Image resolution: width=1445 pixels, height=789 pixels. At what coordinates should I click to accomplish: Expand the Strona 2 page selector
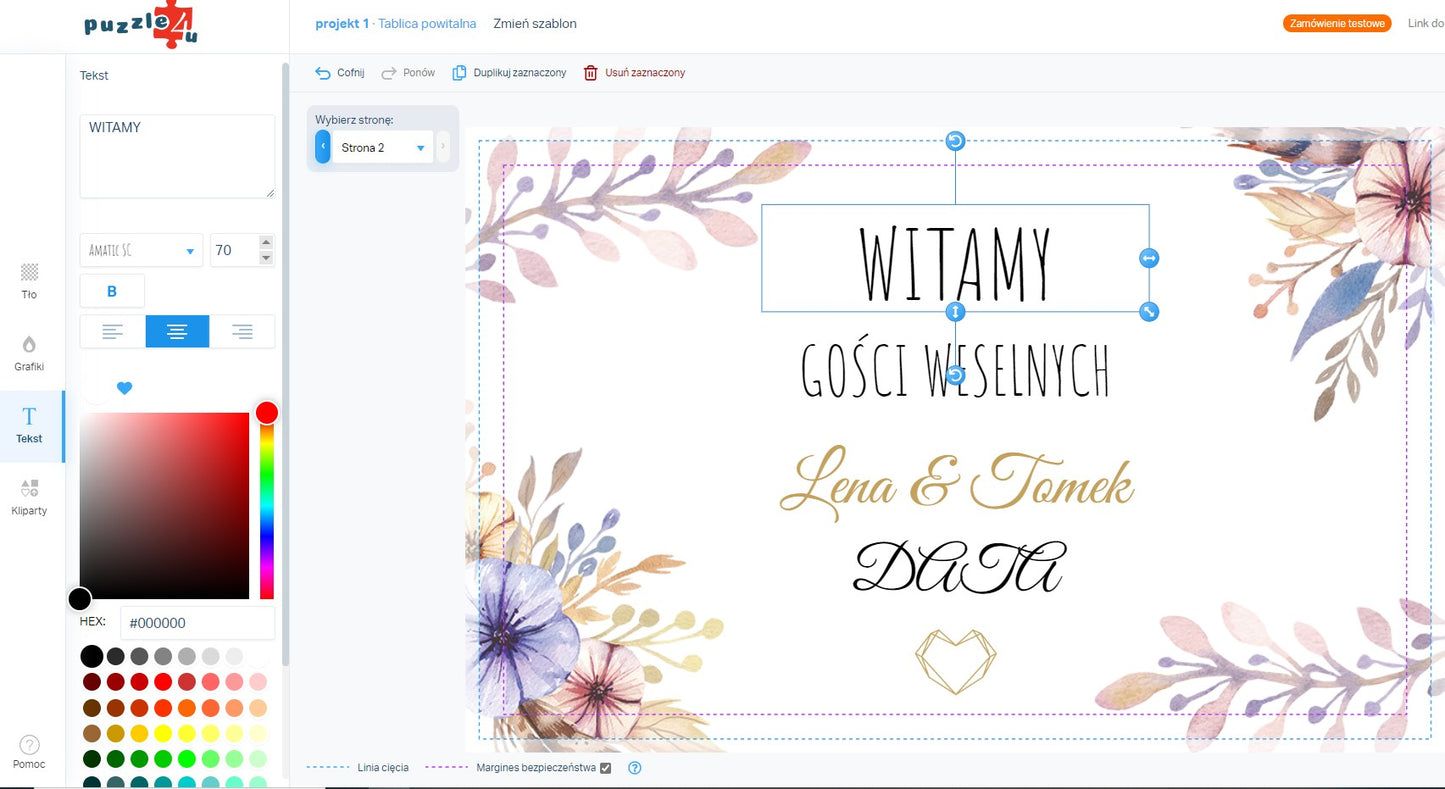(382, 148)
